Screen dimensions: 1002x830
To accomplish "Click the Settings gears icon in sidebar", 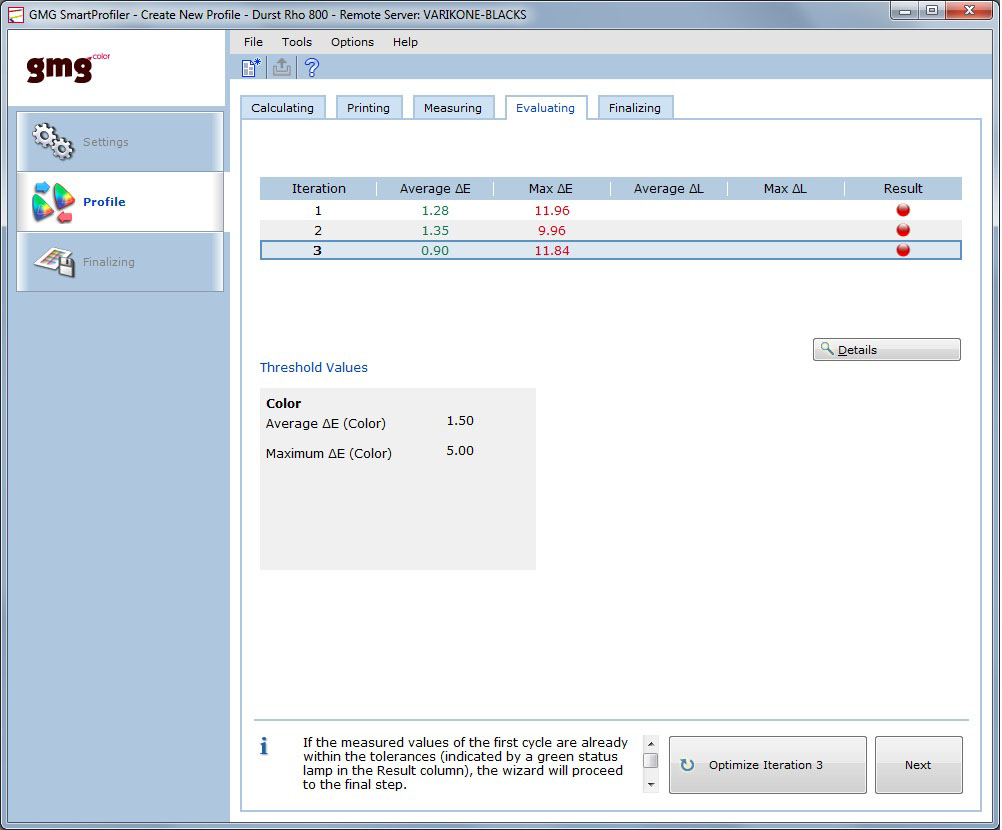I will [53, 141].
